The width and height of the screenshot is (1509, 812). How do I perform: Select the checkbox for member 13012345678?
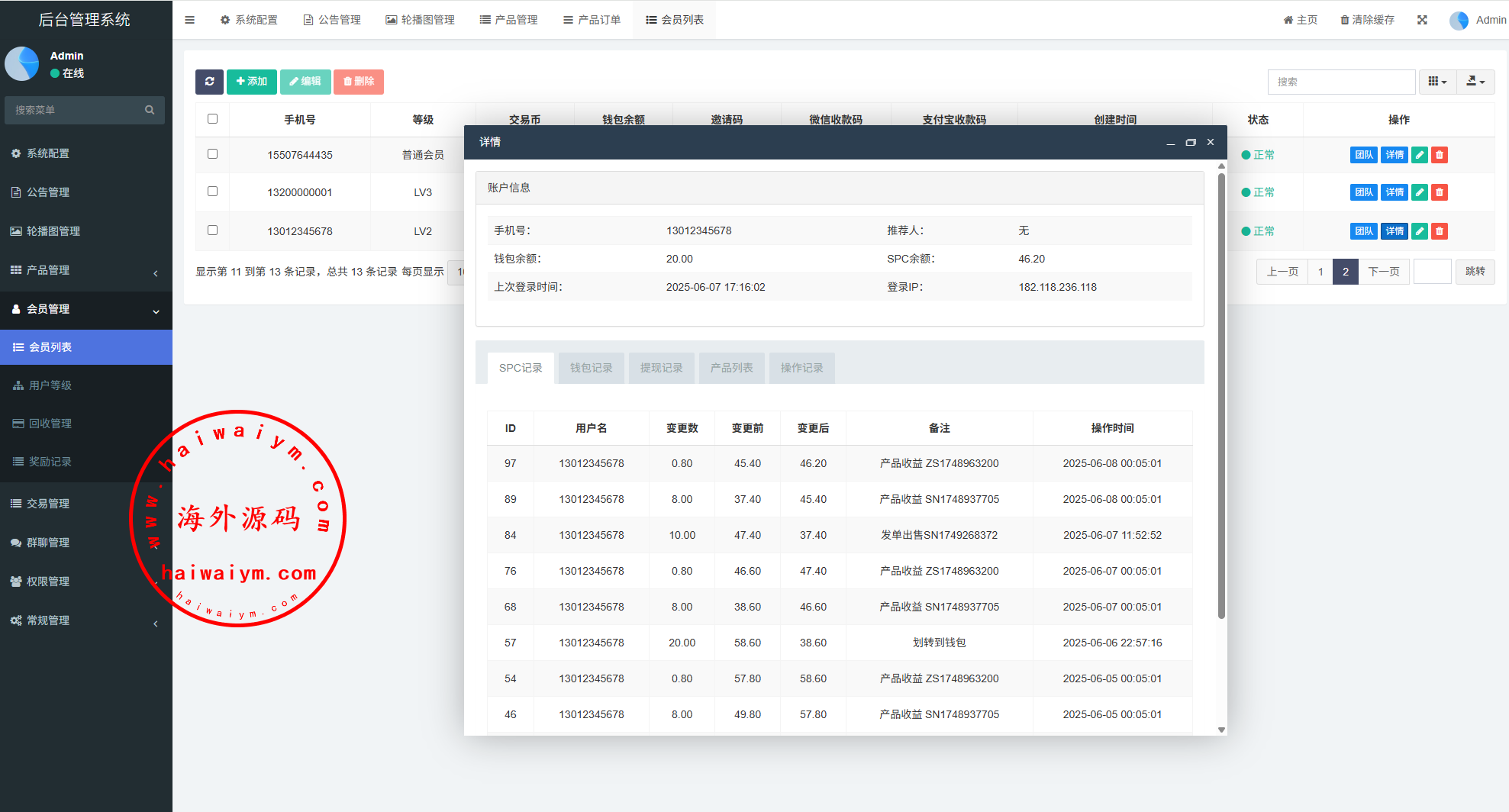[213, 230]
